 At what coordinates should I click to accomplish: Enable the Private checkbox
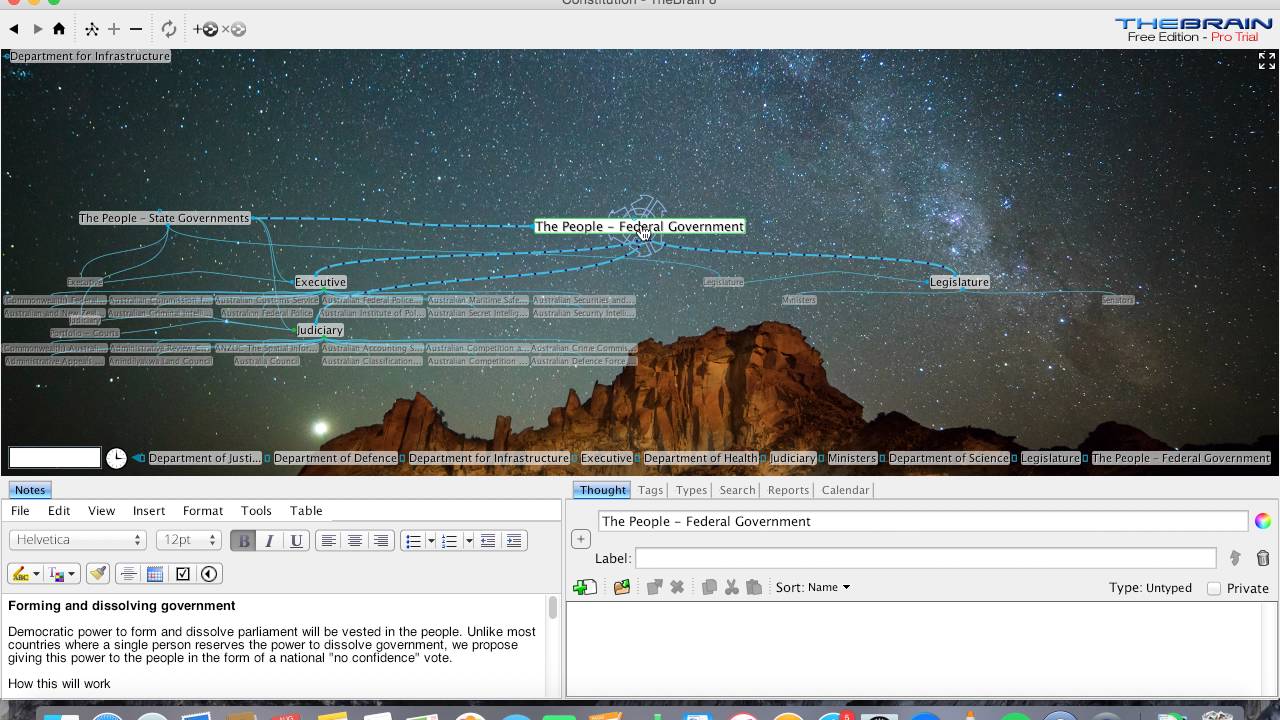point(1214,588)
